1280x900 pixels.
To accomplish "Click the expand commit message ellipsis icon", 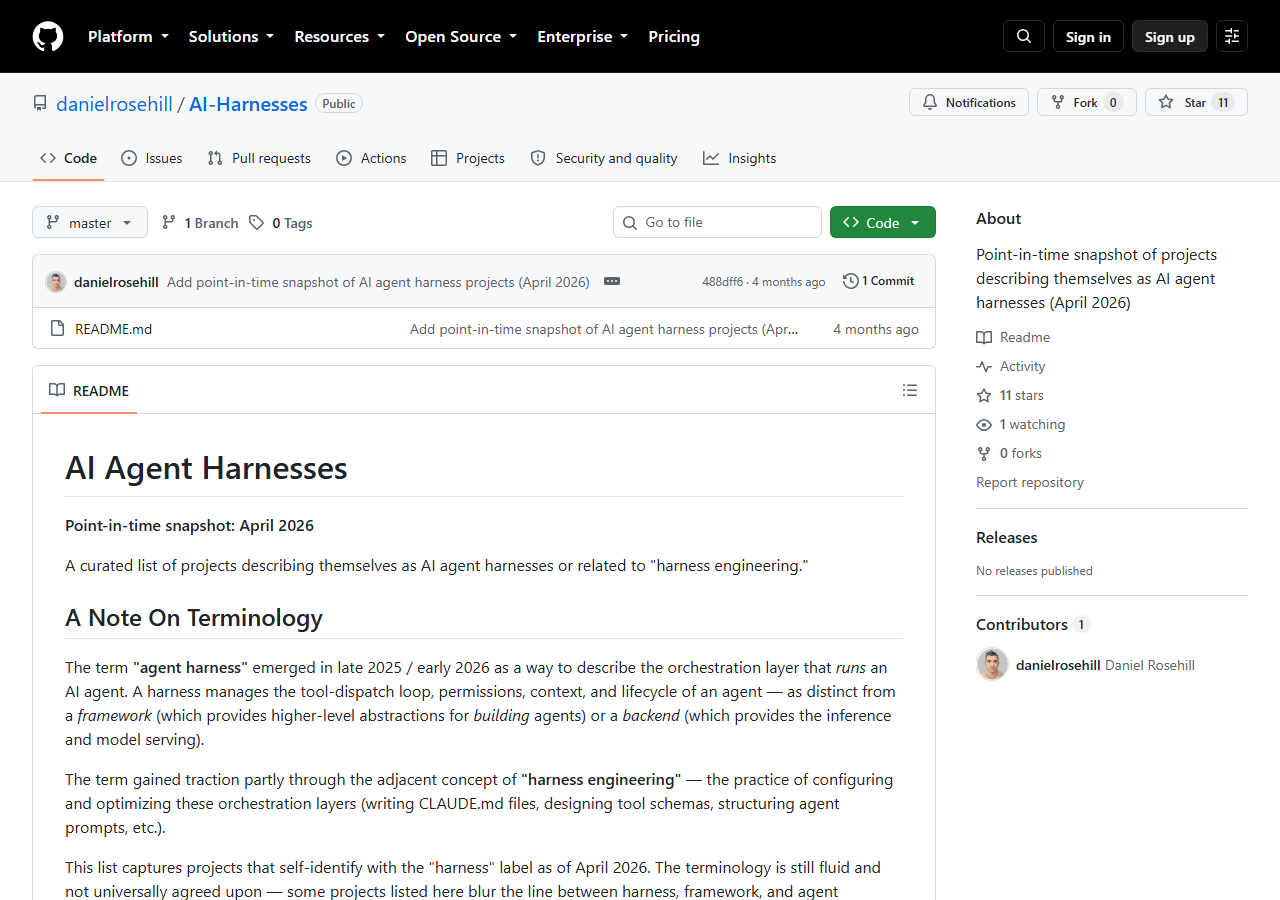I will 612,281.
